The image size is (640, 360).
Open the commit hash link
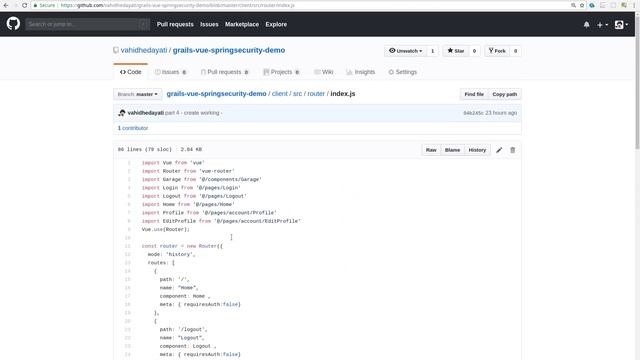click(473, 113)
